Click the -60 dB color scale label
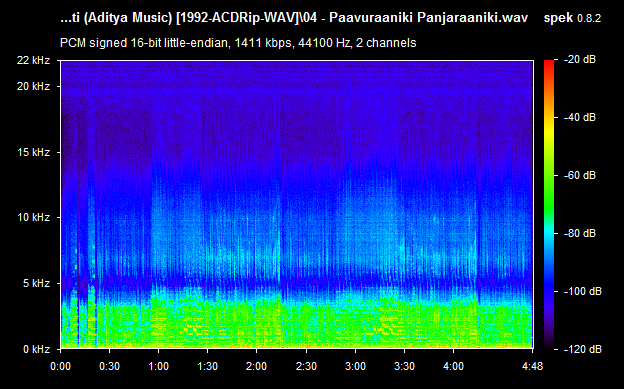The height and width of the screenshot is (389, 624). [580, 175]
